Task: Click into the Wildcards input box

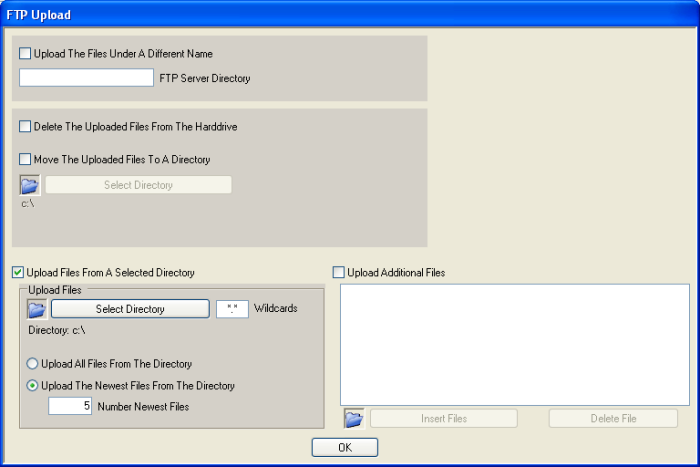Action: pyautogui.click(x=232, y=309)
